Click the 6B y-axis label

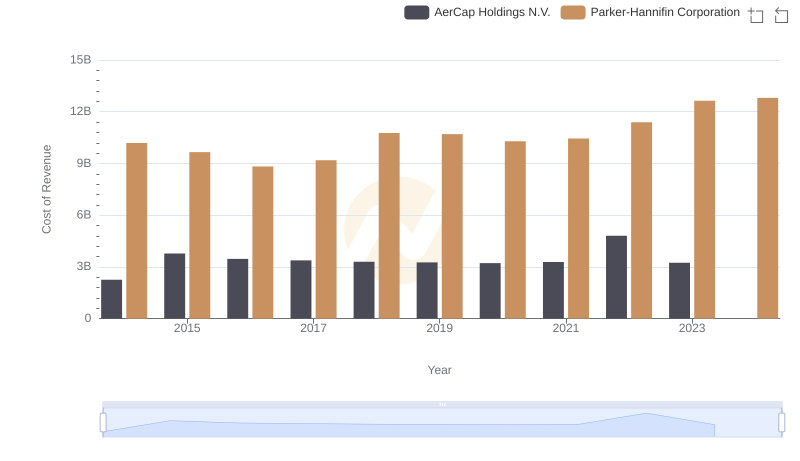tap(84, 215)
